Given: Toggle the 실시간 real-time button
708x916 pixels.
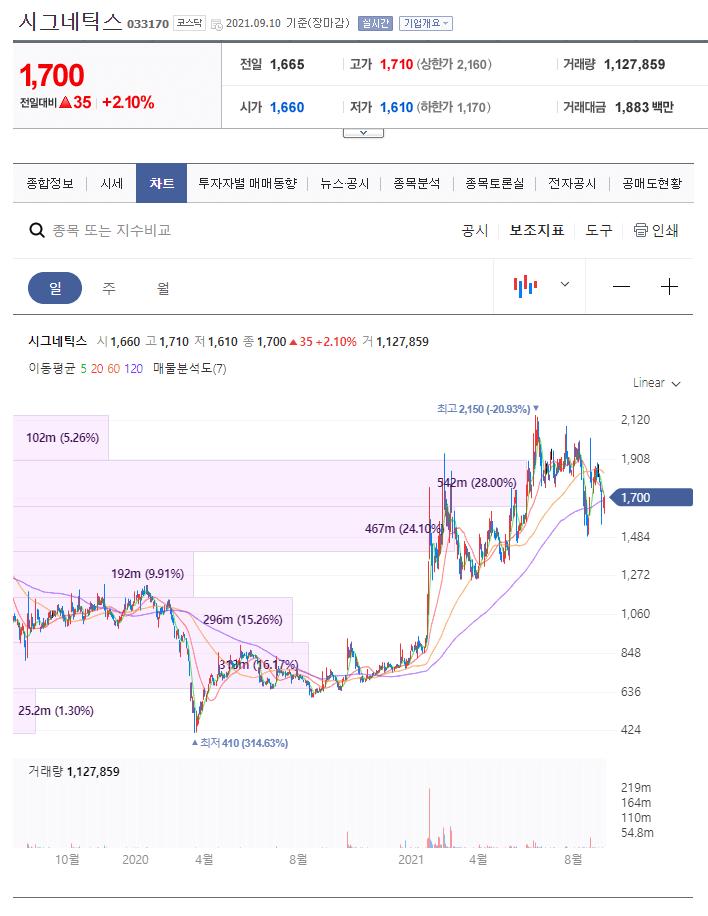Looking at the screenshot, I should (375, 23).
